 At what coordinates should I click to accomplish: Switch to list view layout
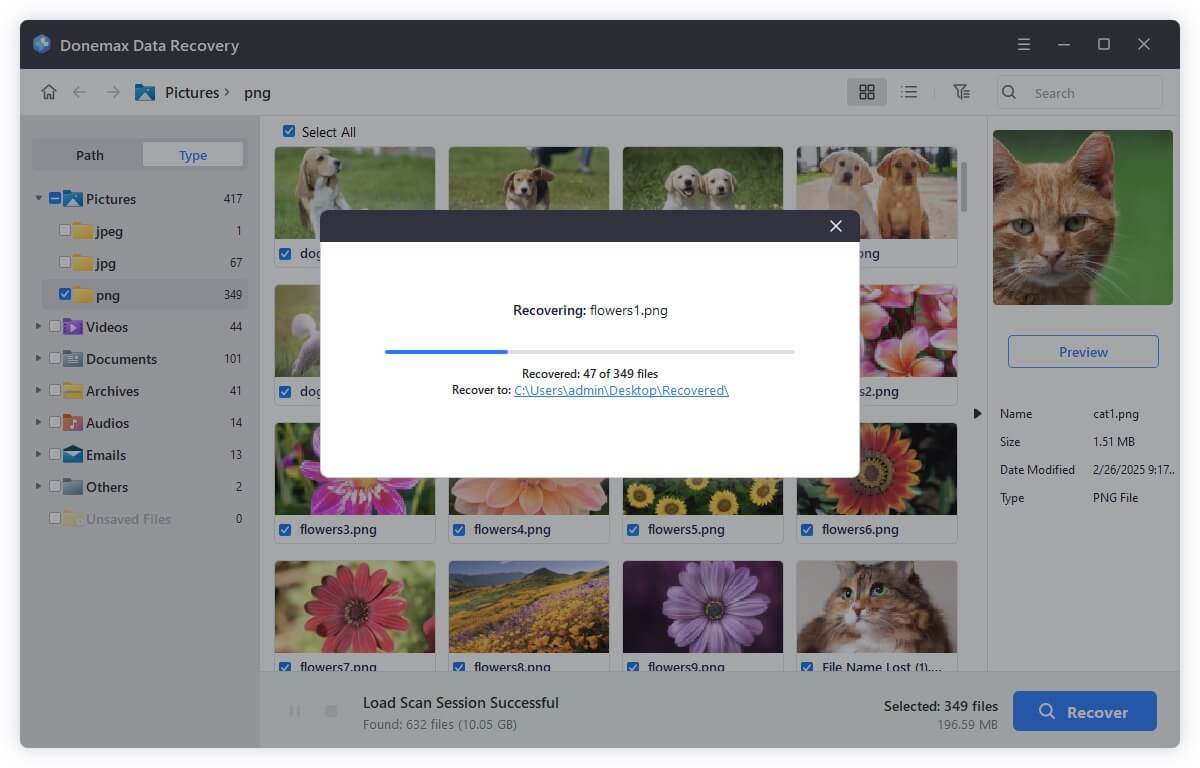(x=909, y=91)
